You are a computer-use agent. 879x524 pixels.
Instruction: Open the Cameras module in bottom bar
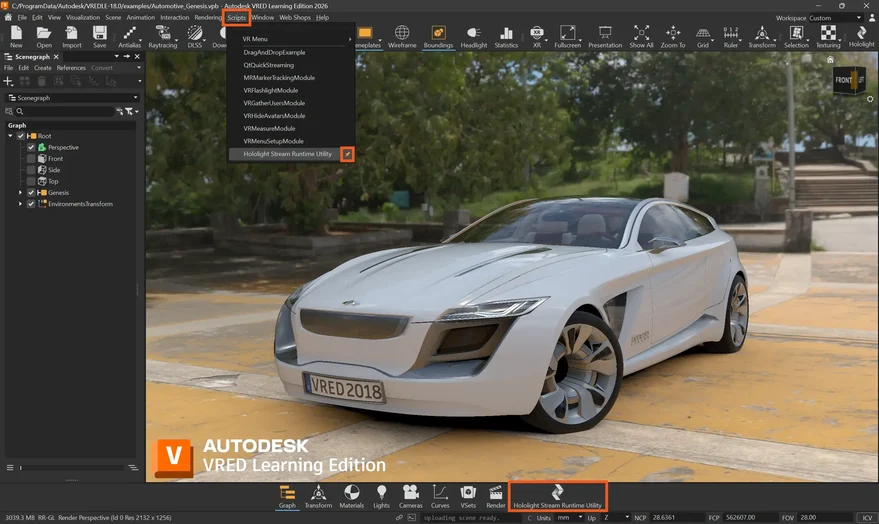tap(411, 497)
